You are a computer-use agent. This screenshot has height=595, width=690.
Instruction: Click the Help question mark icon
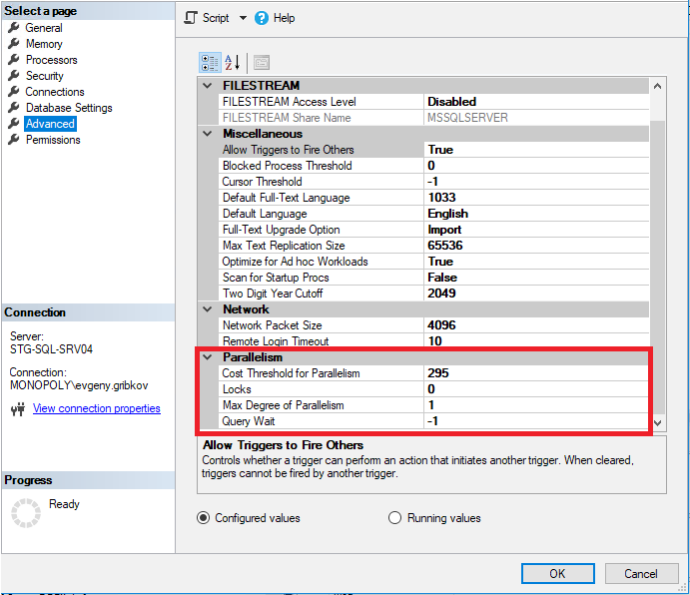coord(261,18)
